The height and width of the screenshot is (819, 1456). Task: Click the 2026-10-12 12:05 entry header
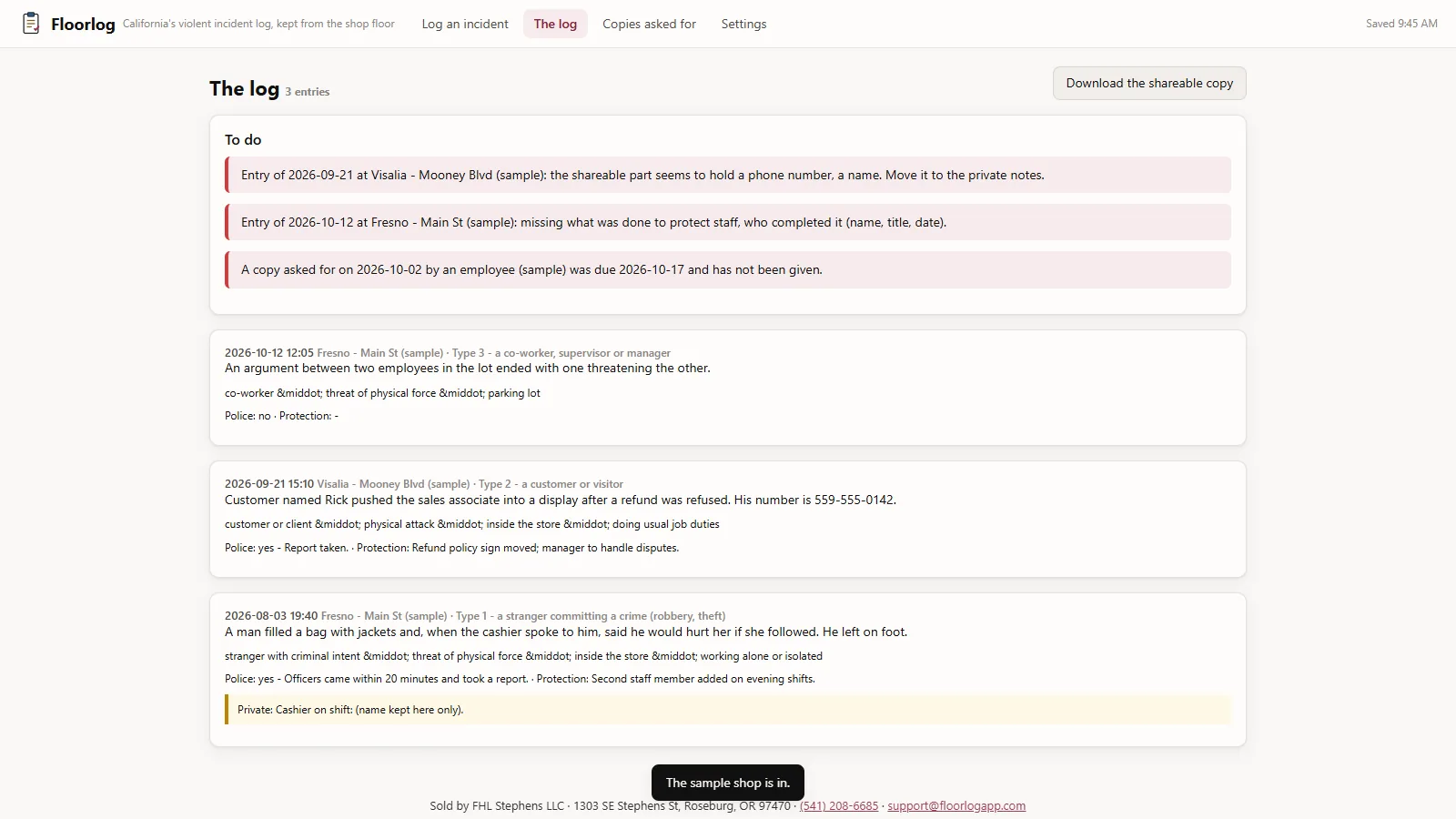pos(448,353)
